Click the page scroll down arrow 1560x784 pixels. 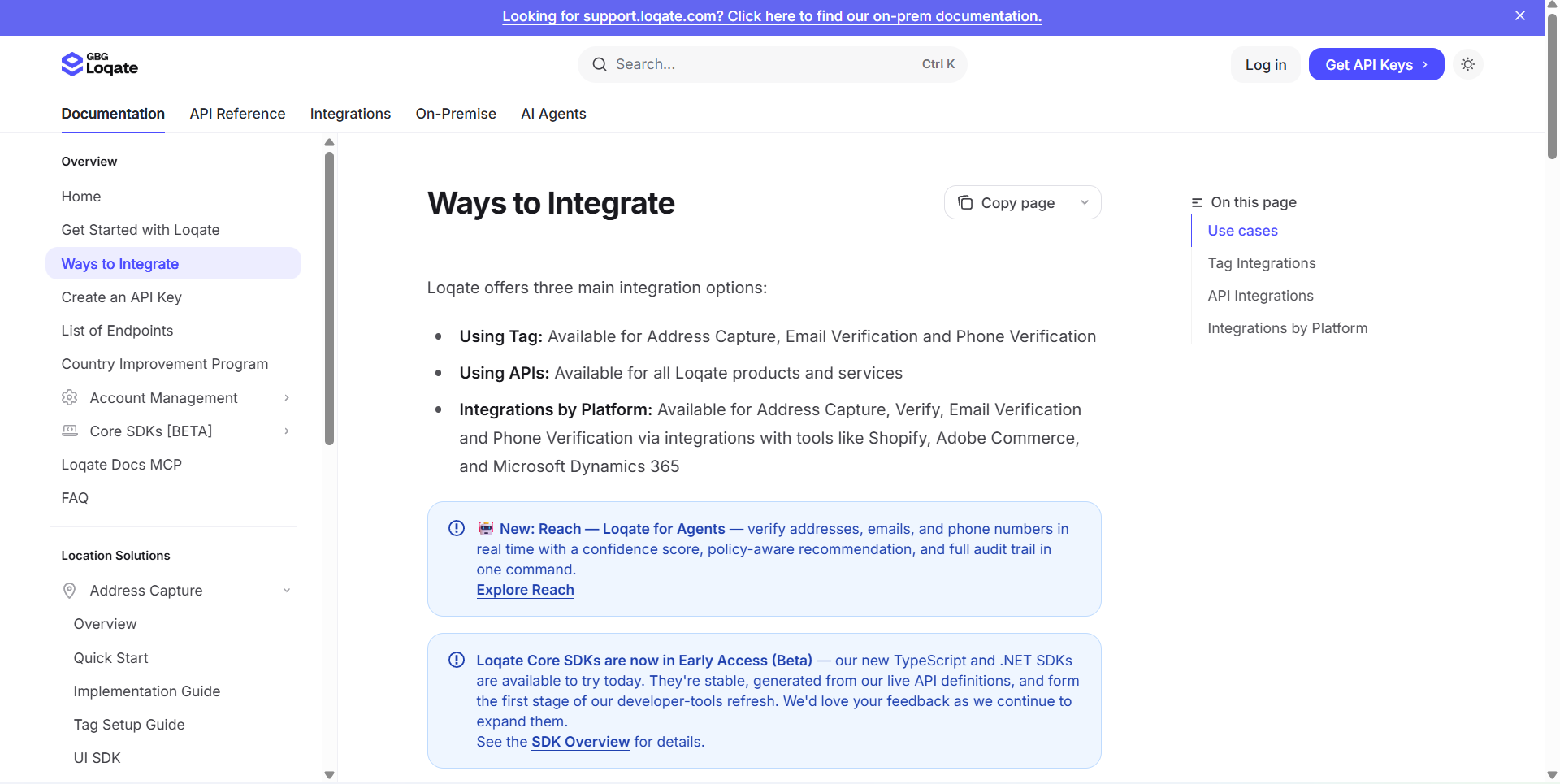point(1552,776)
